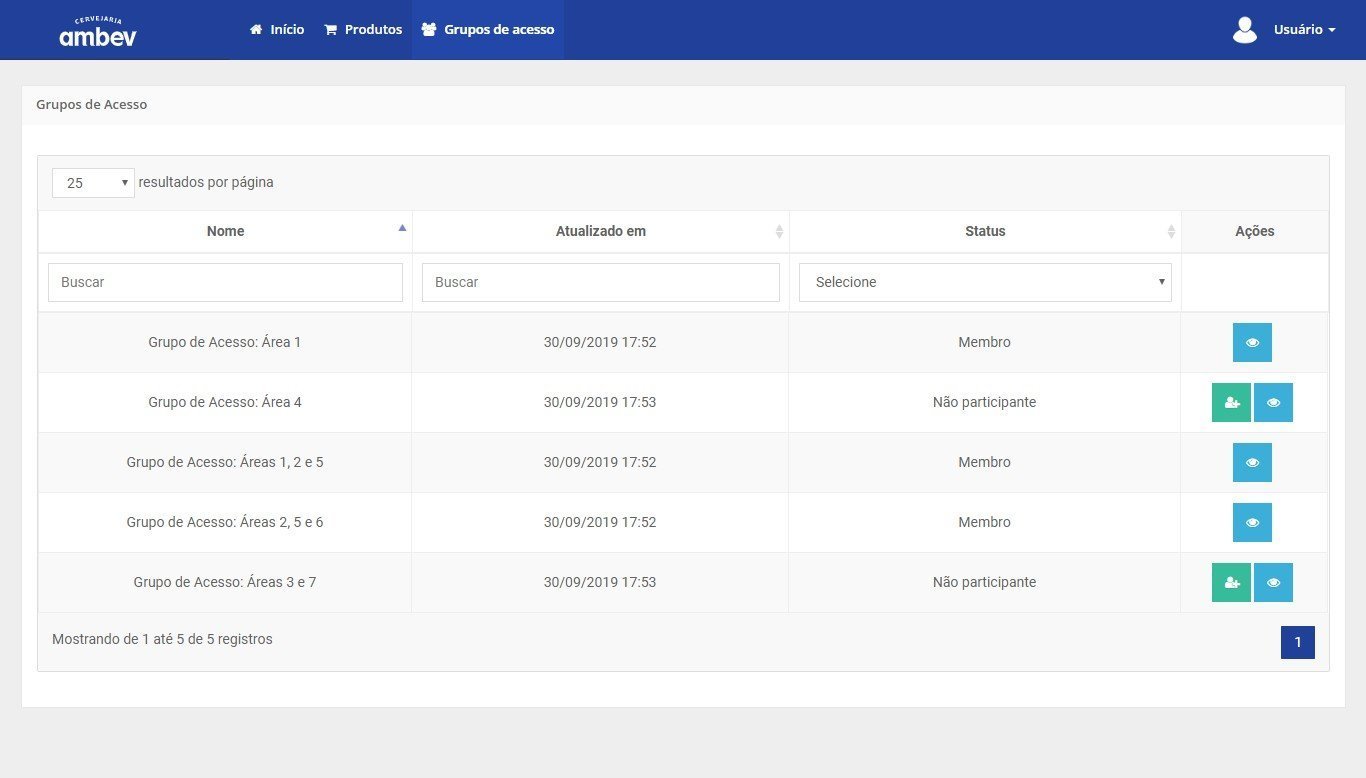Screen dimensions: 1366x778
Task: Sort by Atualizado em column
Action: pos(600,231)
